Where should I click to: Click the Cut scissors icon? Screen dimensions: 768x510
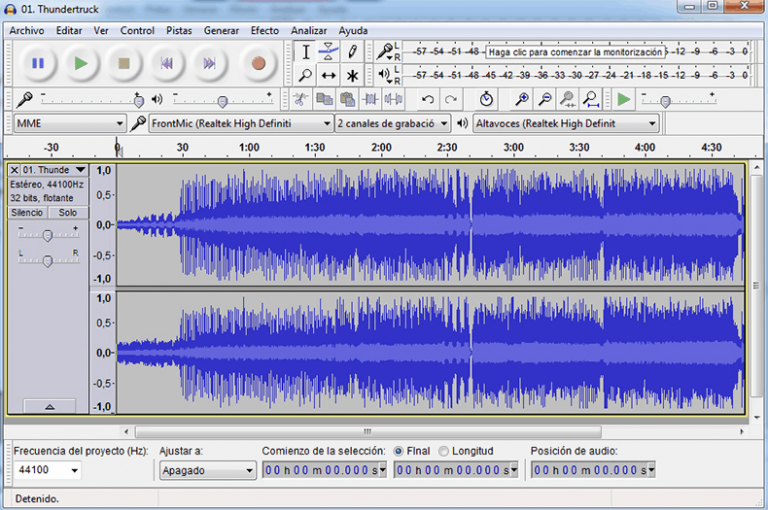click(x=300, y=99)
